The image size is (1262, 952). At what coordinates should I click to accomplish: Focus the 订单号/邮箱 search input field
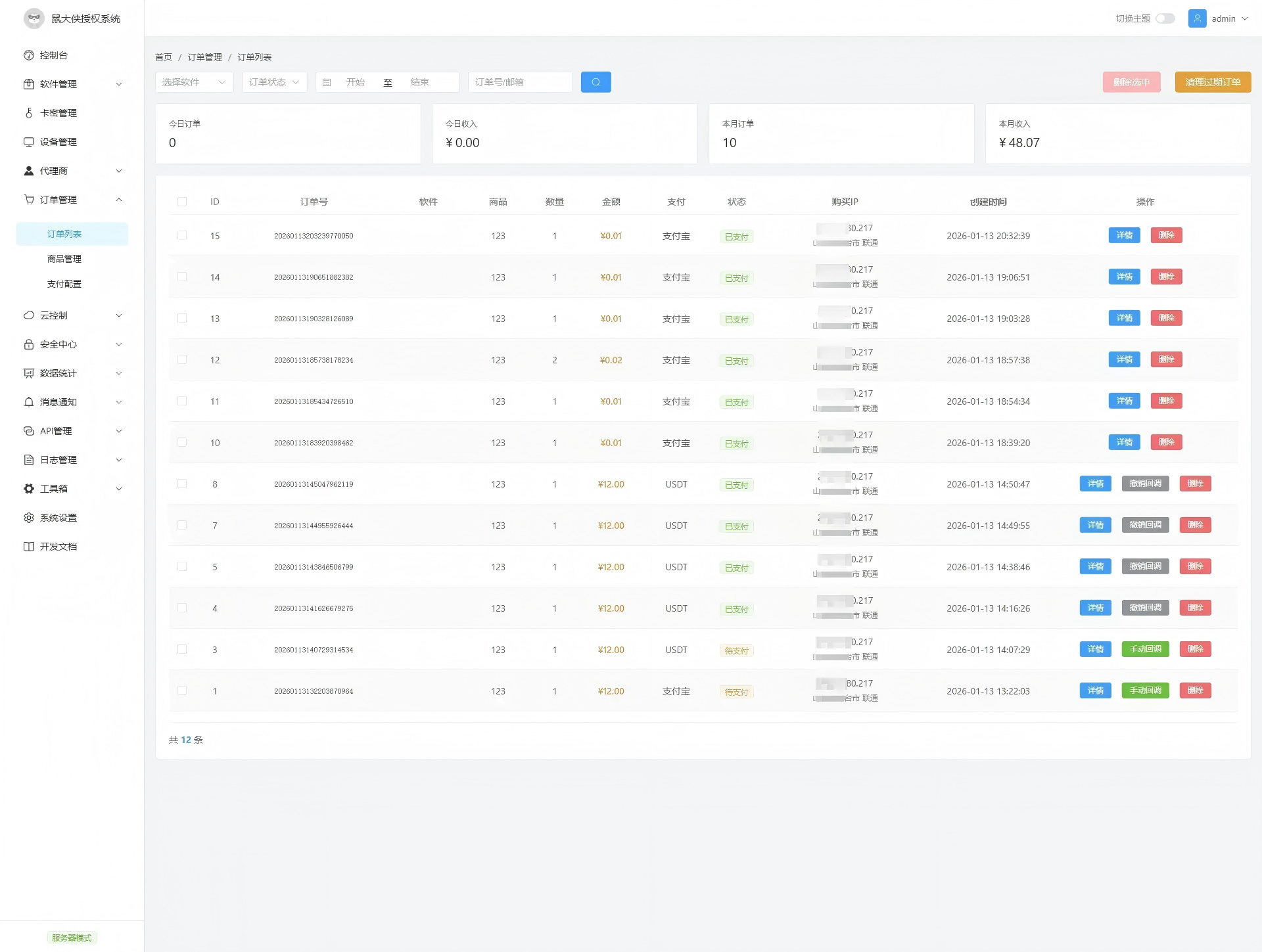[520, 82]
